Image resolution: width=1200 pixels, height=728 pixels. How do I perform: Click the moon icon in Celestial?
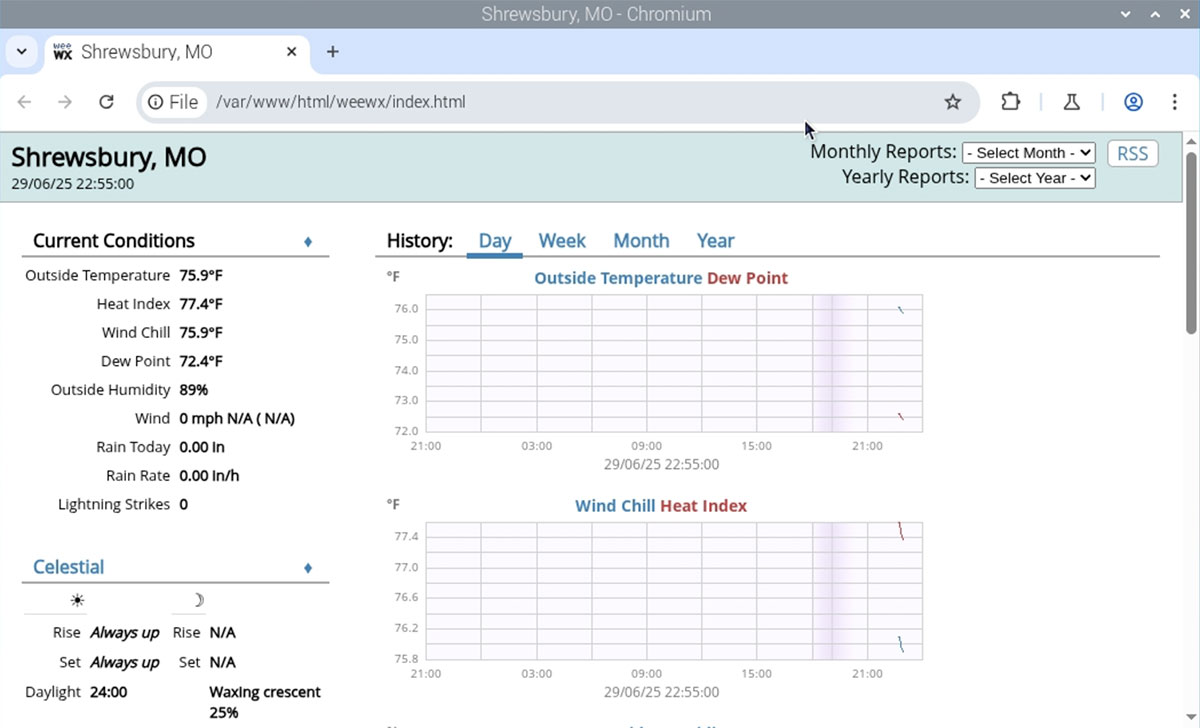click(198, 600)
